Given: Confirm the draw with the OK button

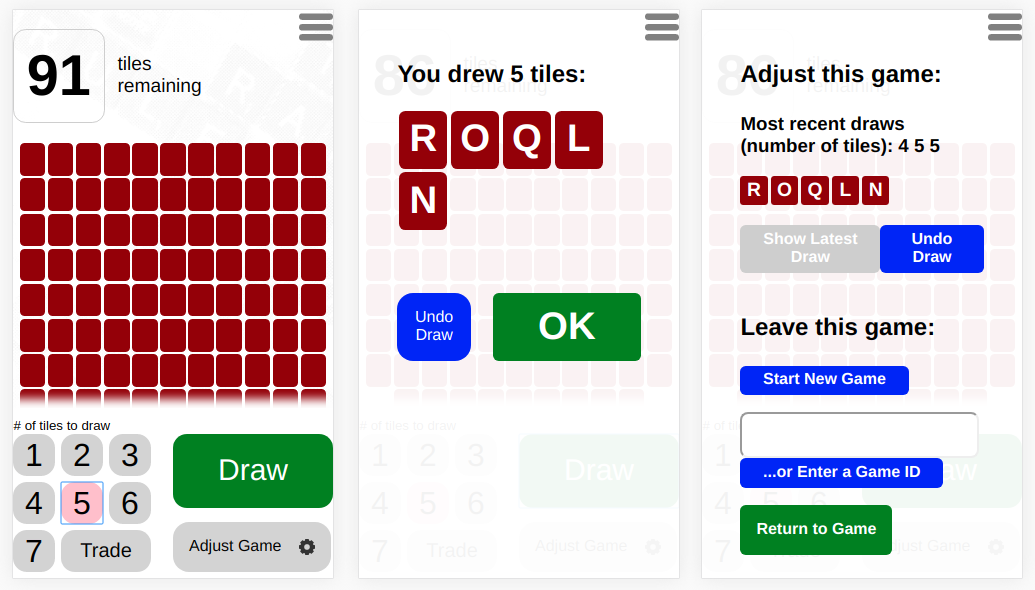Looking at the screenshot, I should [x=567, y=327].
